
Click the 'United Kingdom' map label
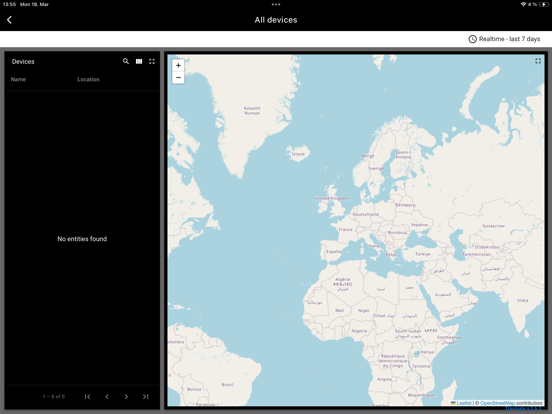(x=332, y=199)
